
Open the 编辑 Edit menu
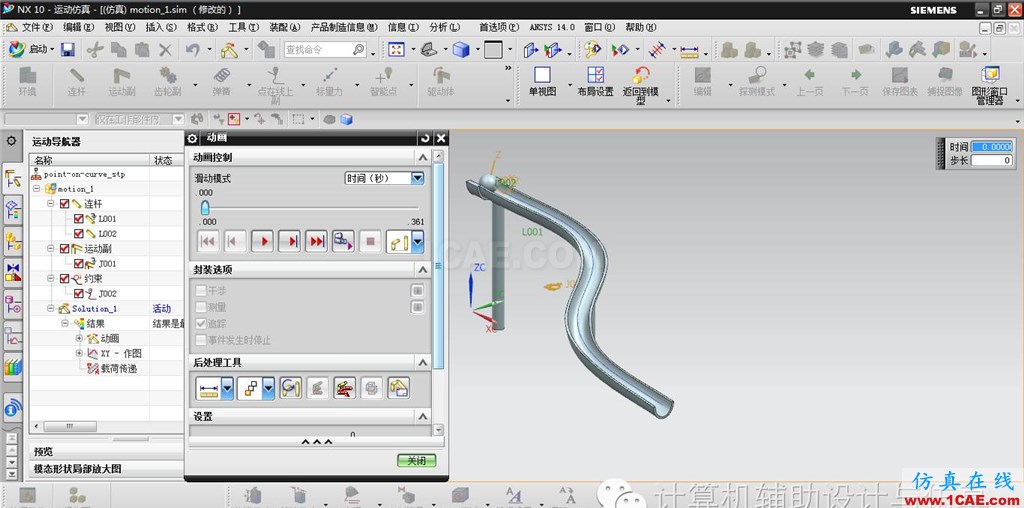(x=78, y=27)
